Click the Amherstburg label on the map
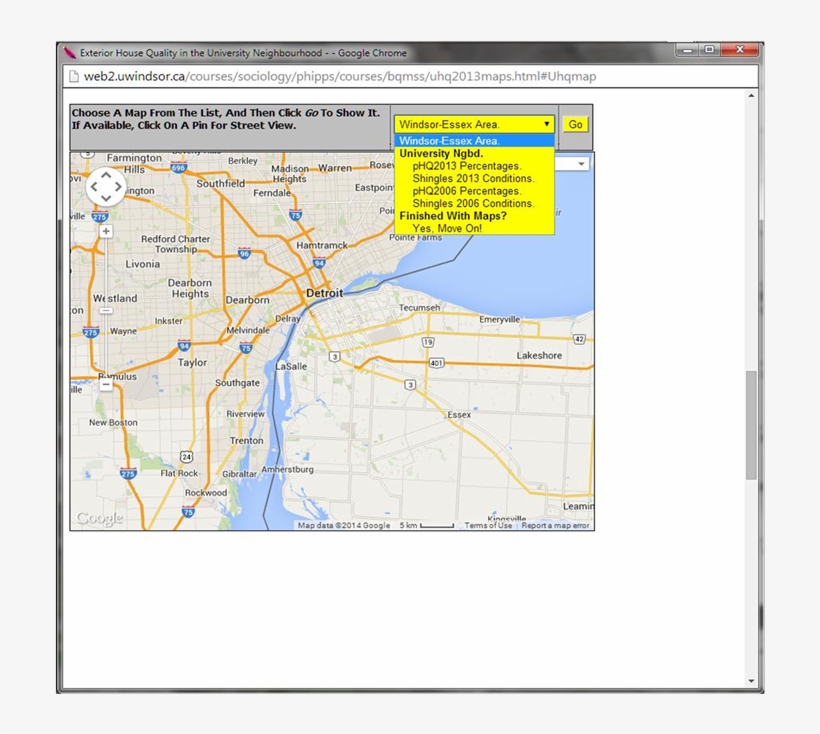 (x=288, y=469)
